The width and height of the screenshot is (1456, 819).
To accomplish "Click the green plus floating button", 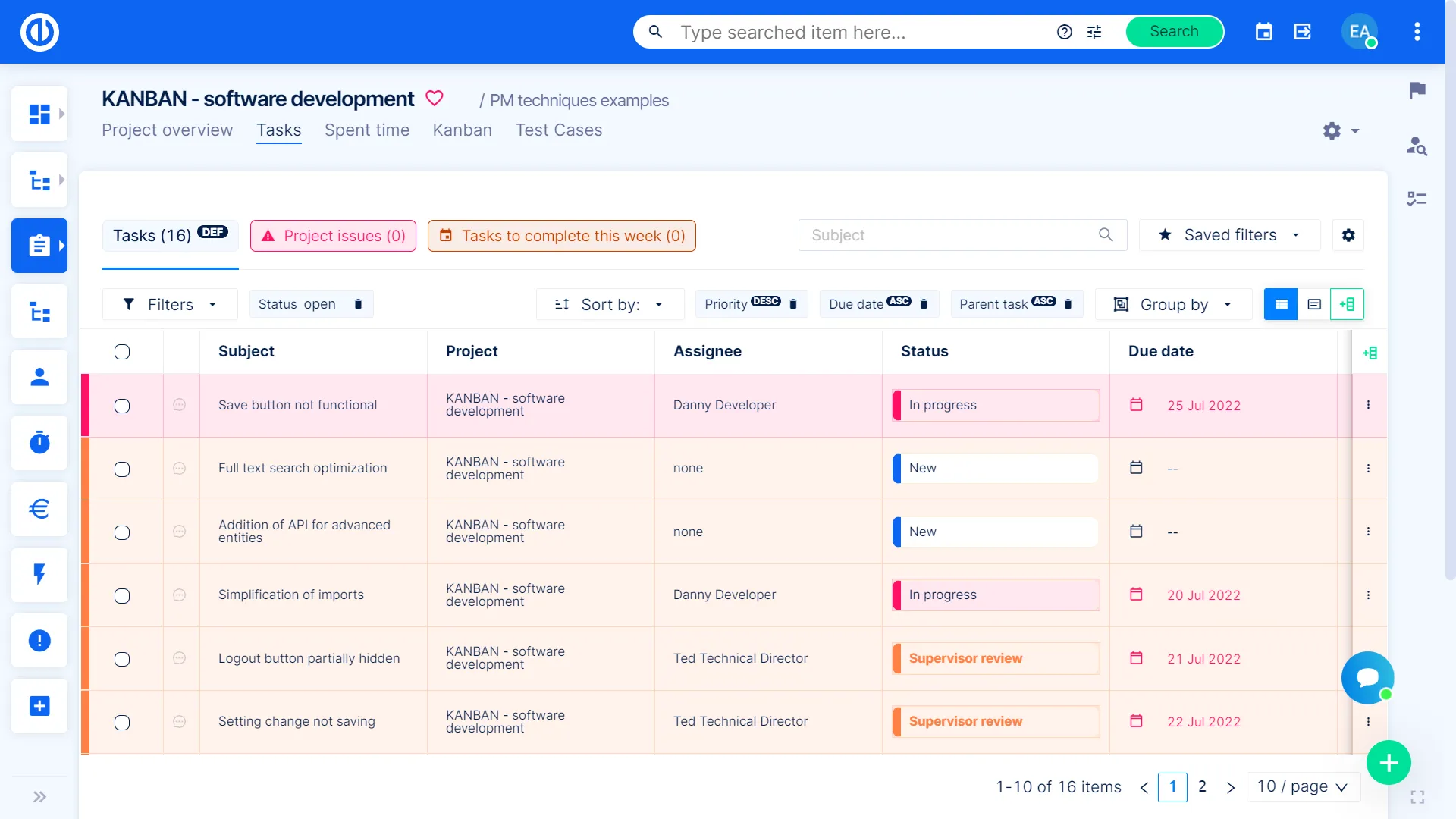I will [x=1388, y=763].
